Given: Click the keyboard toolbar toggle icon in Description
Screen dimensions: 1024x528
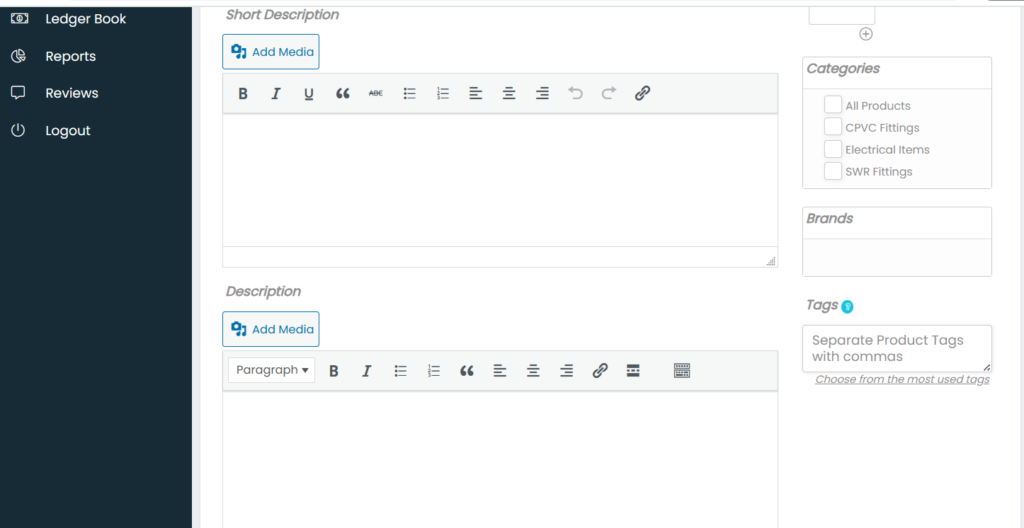Looking at the screenshot, I should click(682, 371).
